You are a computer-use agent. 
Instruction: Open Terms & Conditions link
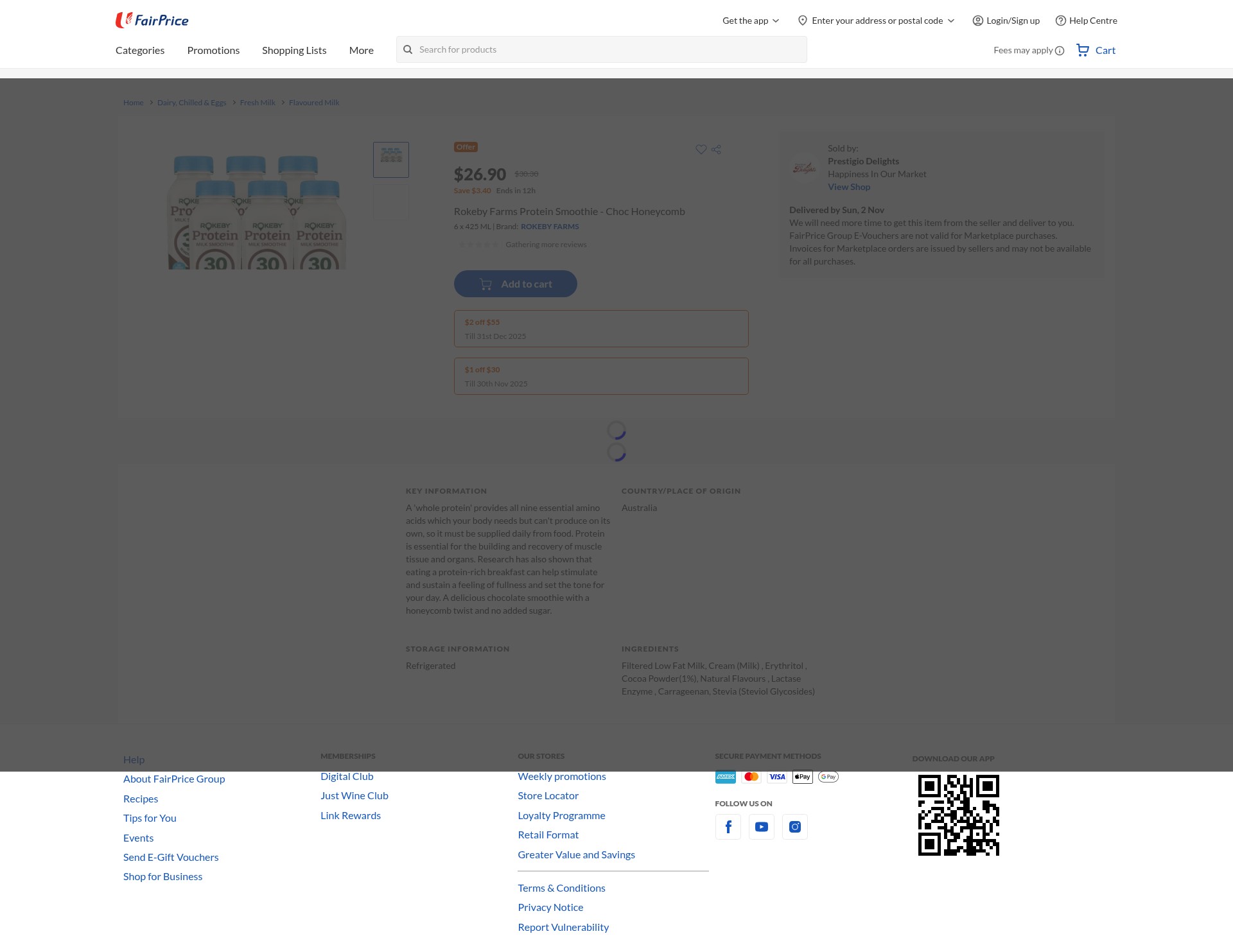(x=562, y=888)
